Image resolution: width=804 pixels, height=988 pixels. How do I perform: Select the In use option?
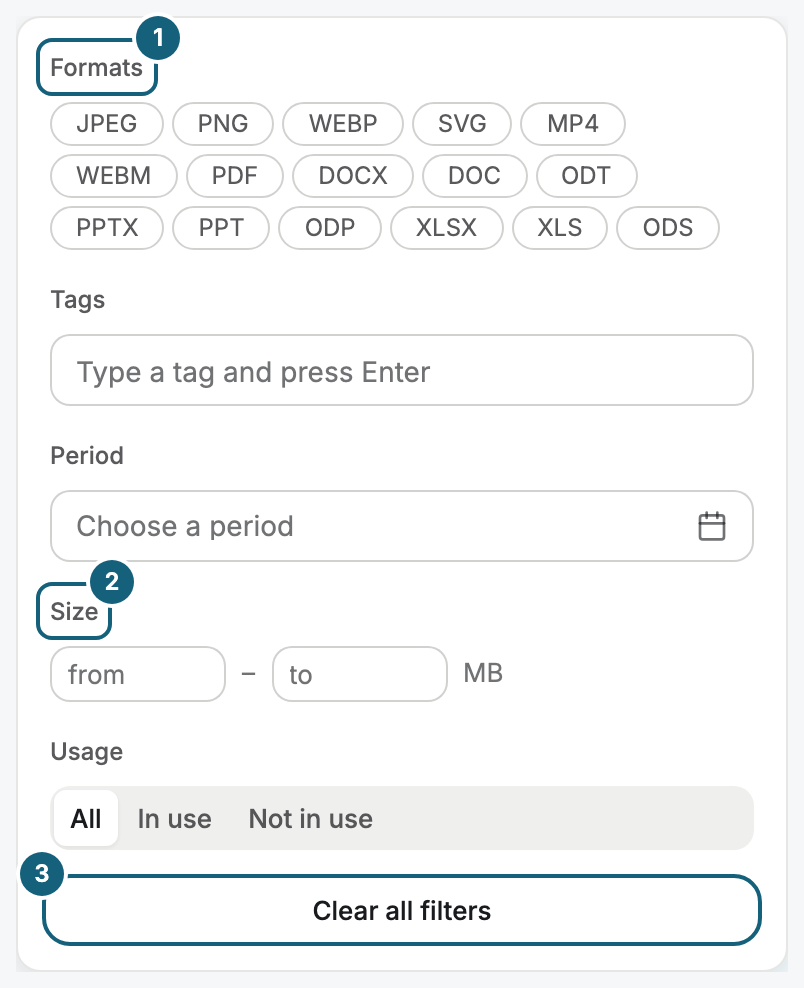[175, 819]
